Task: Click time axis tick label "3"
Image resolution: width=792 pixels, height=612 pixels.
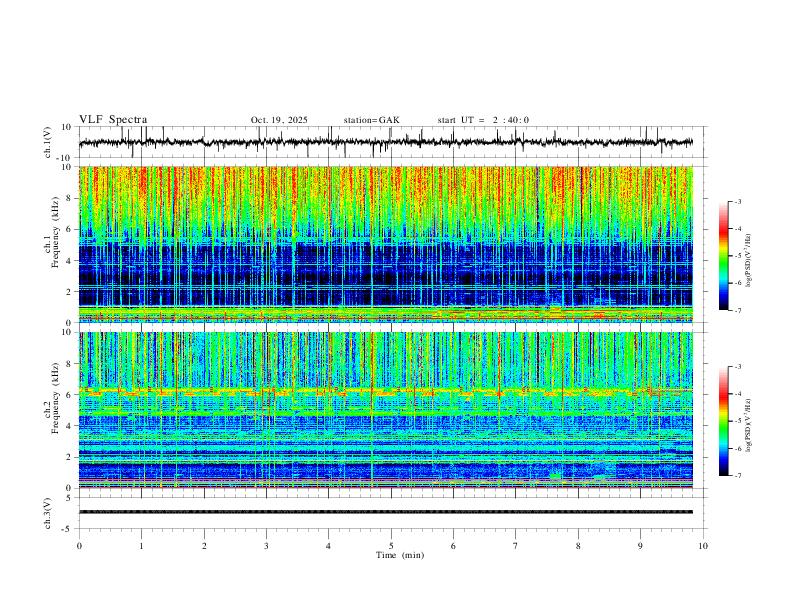Action: pyautogui.click(x=266, y=546)
